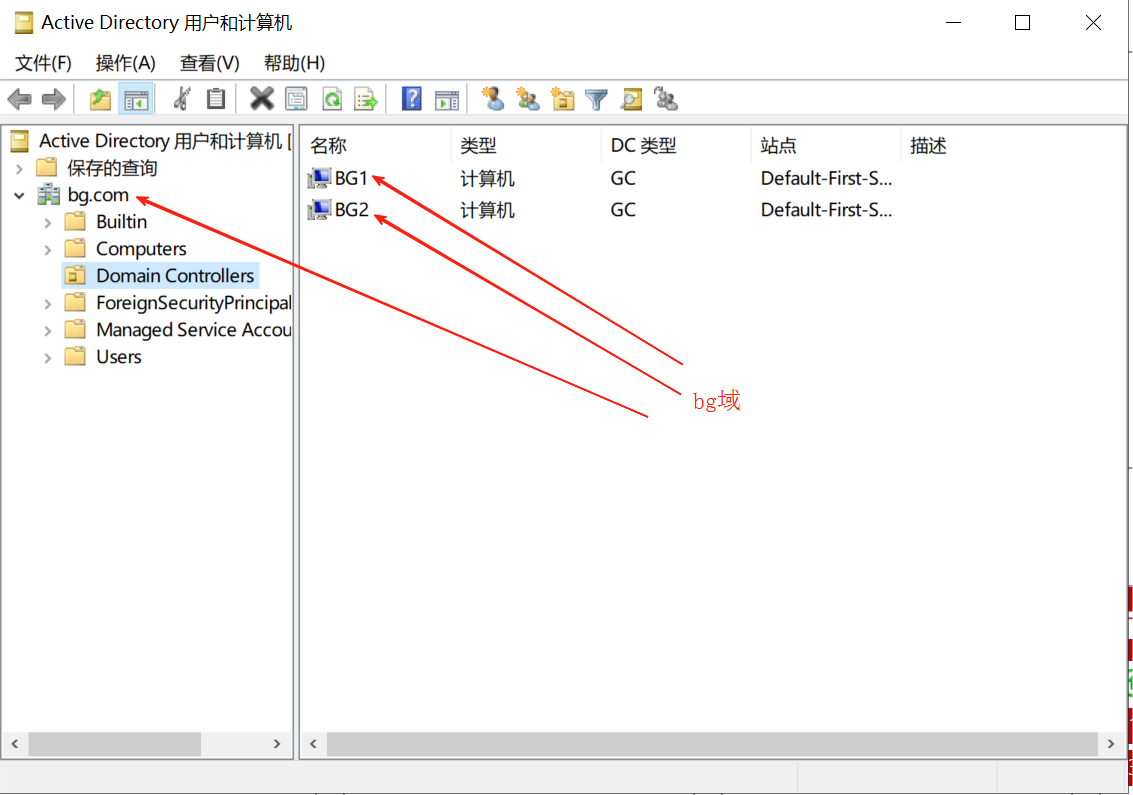The image size is (1133, 795).
Task: Expand the Builtin folder
Action: coord(48,223)
